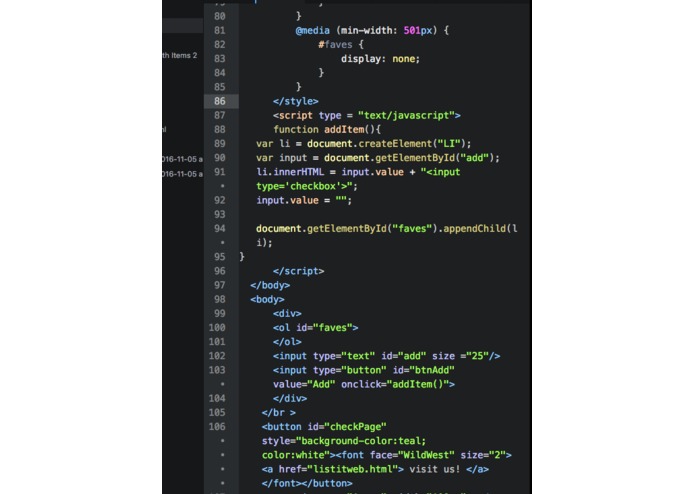Click line number 106 in the gutter
695x494 pixels.
[217, 427]
